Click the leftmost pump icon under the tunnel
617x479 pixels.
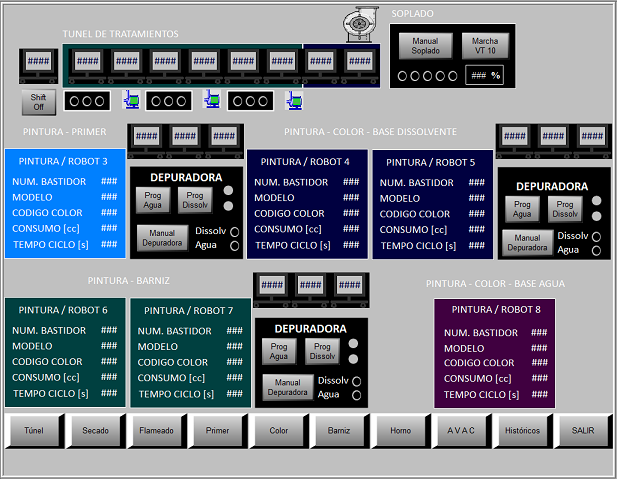(130, 100)
